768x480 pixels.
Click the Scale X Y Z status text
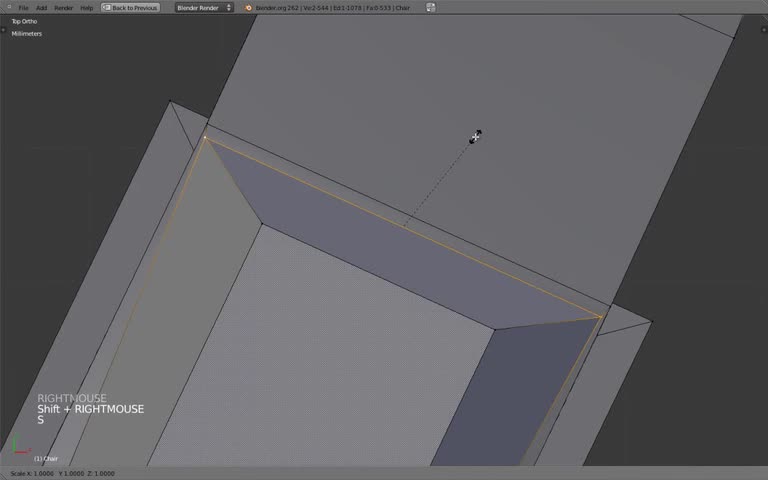(x=62, y=474)
